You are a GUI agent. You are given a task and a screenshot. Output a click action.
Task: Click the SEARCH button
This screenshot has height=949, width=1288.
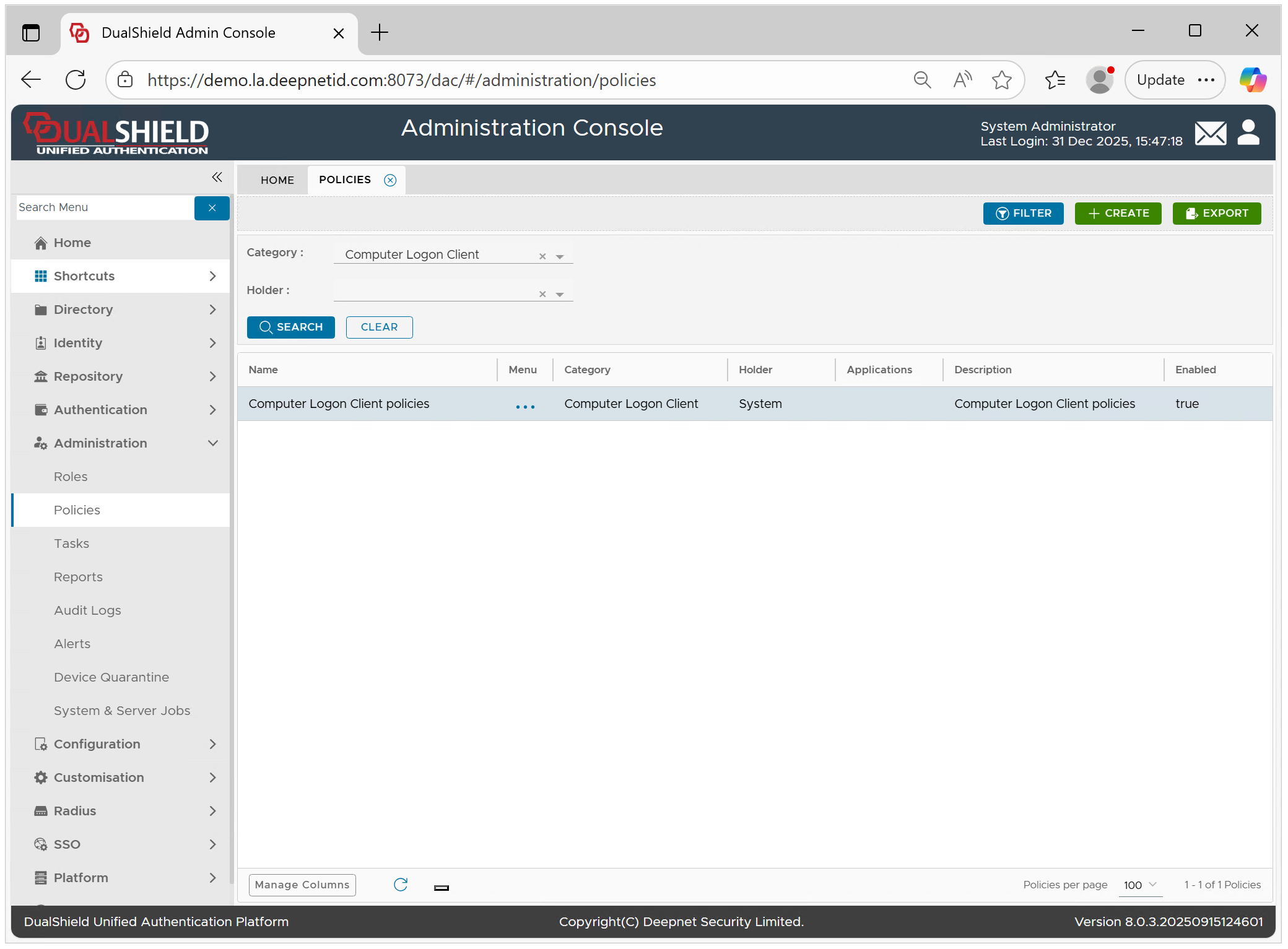pos(290,327)
